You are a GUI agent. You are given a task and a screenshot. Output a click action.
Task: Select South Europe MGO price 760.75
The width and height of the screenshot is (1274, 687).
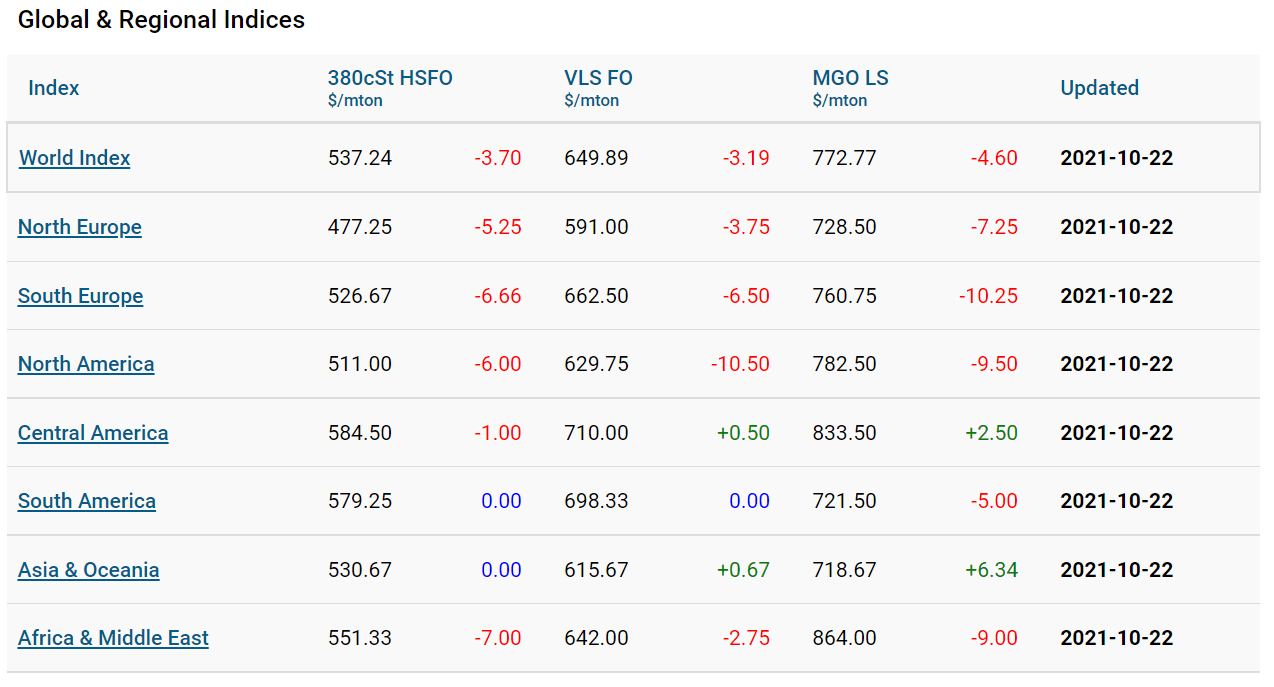845,296
